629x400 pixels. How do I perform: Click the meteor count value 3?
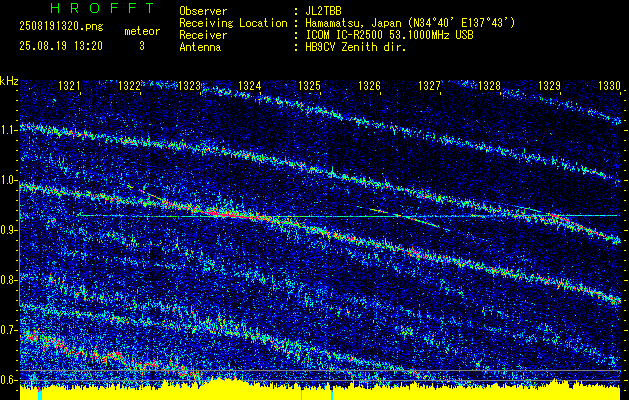[142, 46]
